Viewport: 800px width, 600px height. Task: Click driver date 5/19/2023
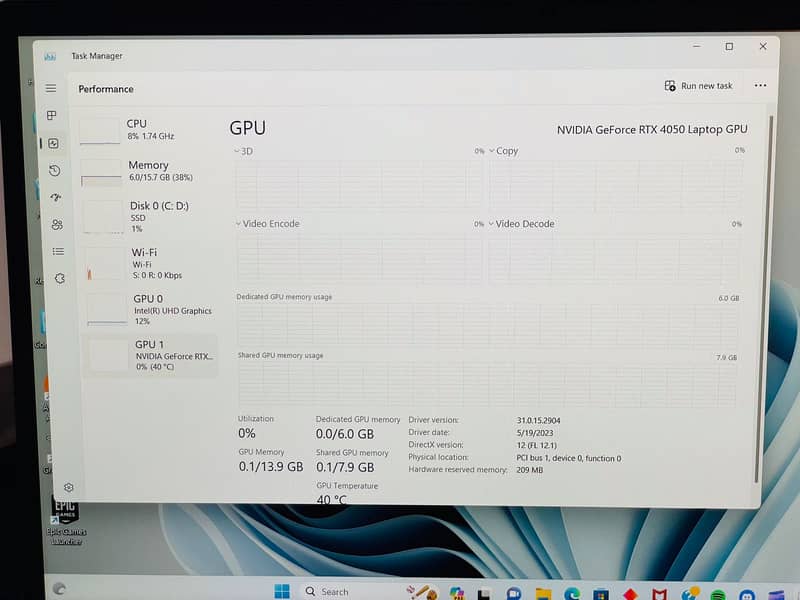click(x=535, y=433)
